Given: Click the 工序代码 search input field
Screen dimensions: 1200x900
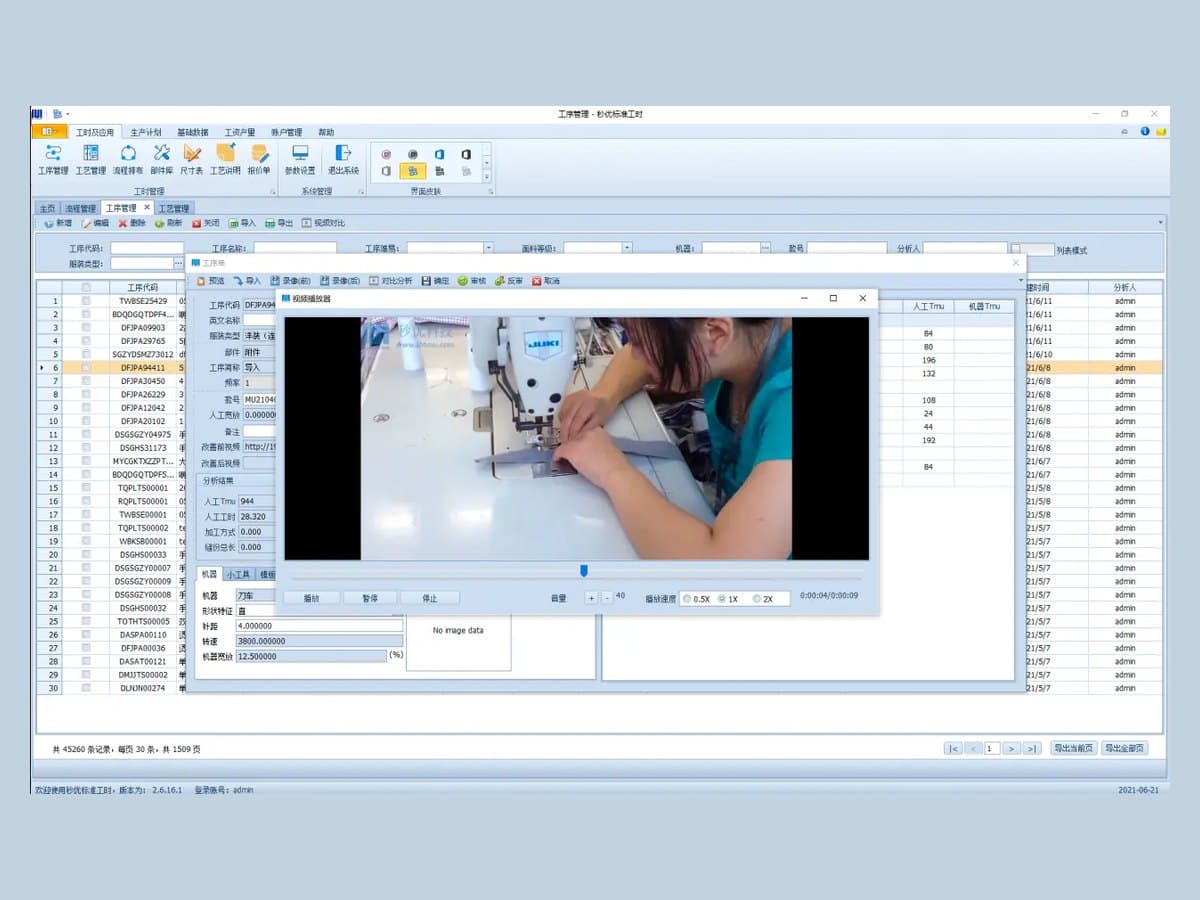Looking at the screenshot, I should tap(147, 248).
